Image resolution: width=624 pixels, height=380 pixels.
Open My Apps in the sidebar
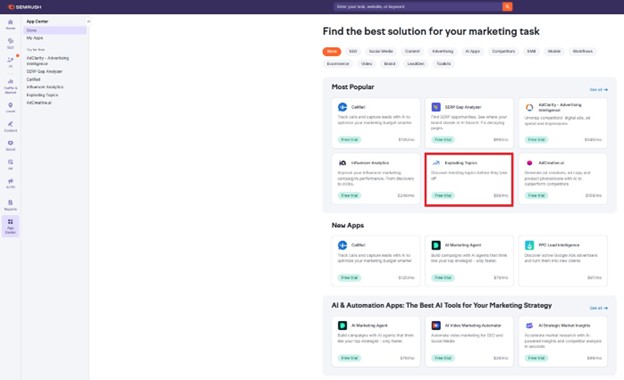point(35,38)
